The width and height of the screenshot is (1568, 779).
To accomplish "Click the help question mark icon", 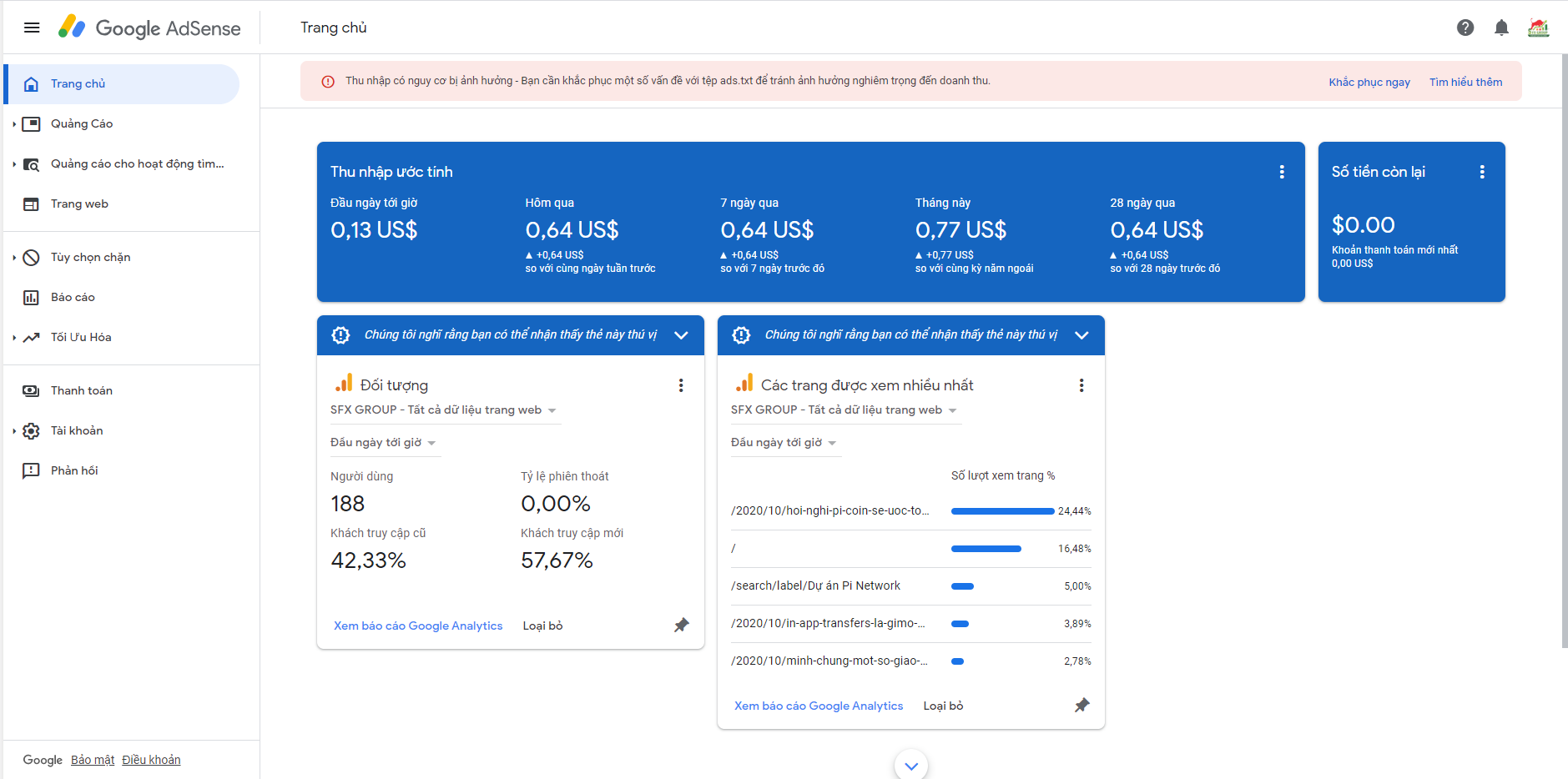I will tap(1465, 28).
